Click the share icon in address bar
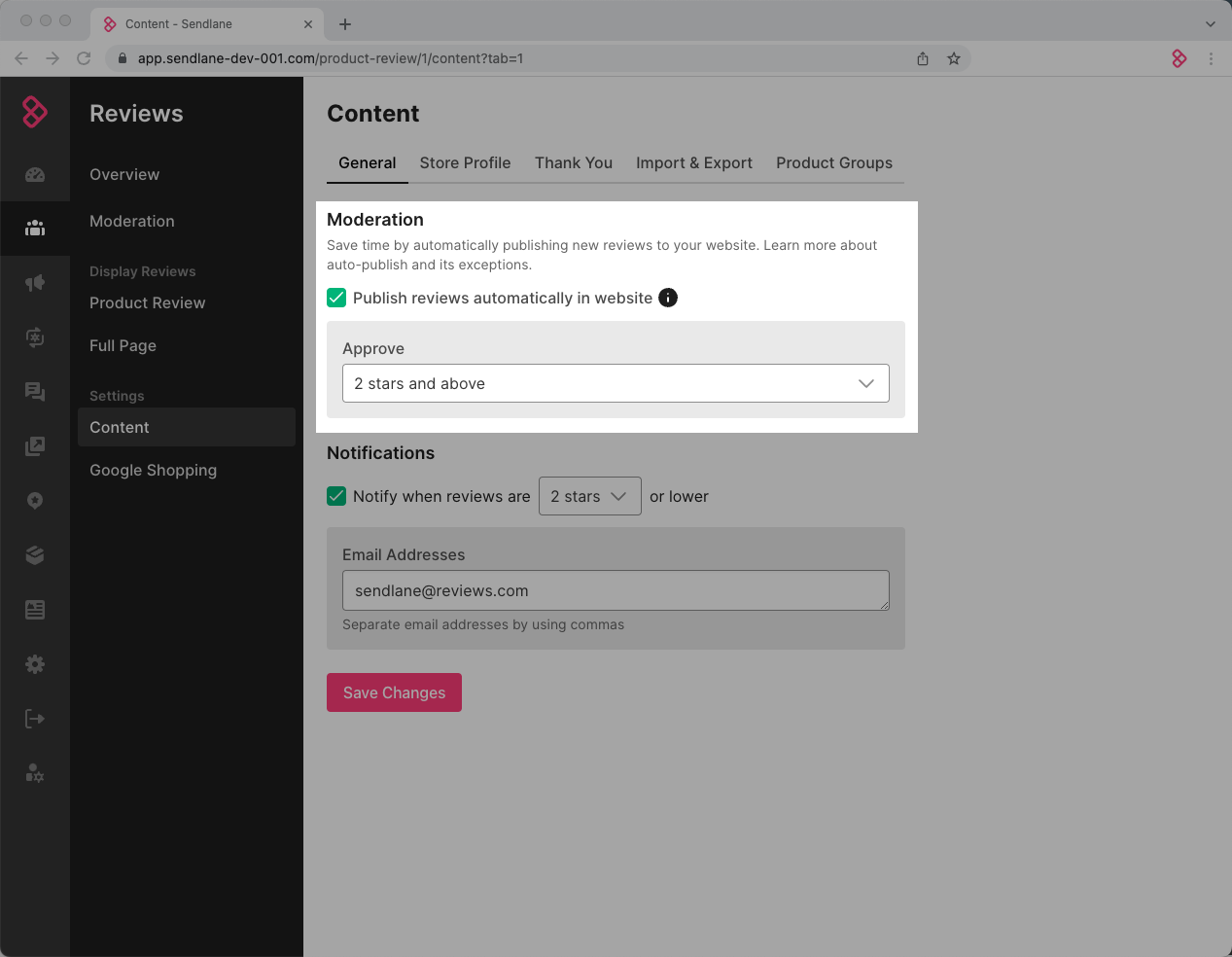 (923, 58)
